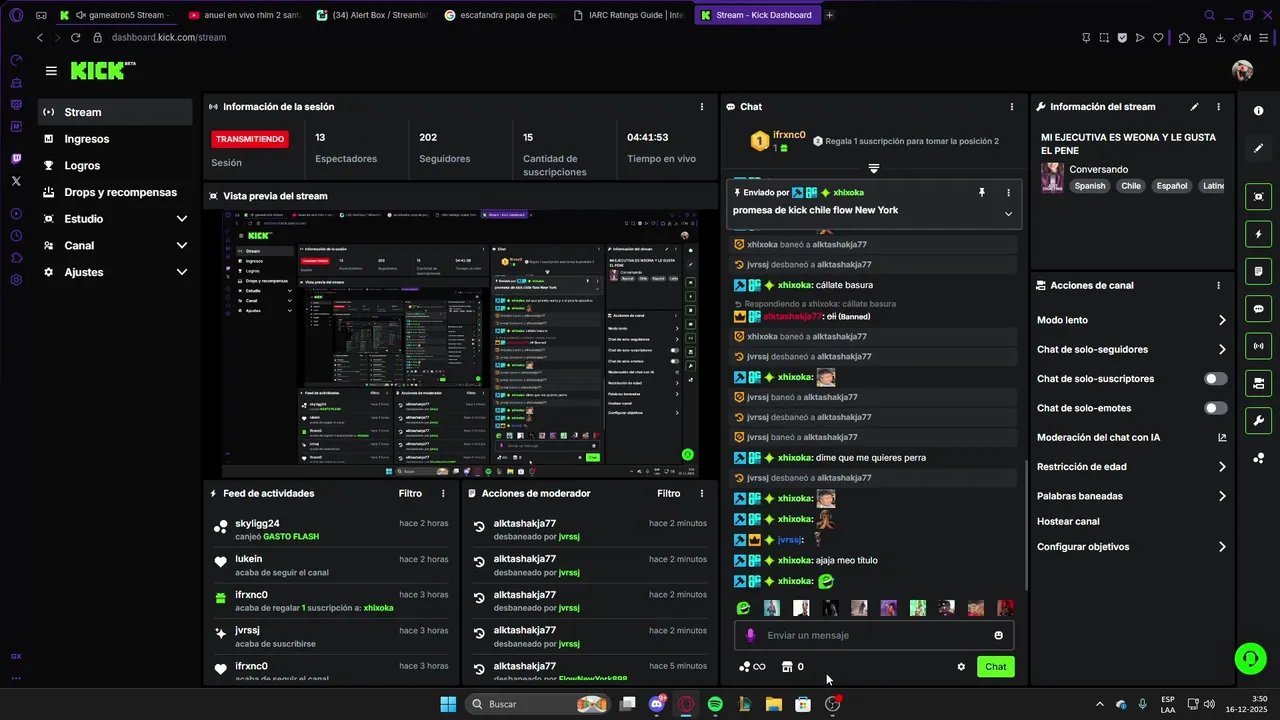Switch to the gameatron5 Stream browser tab
The height and width of the screenshot is (720, 1280).
click(x=116, y=15)
